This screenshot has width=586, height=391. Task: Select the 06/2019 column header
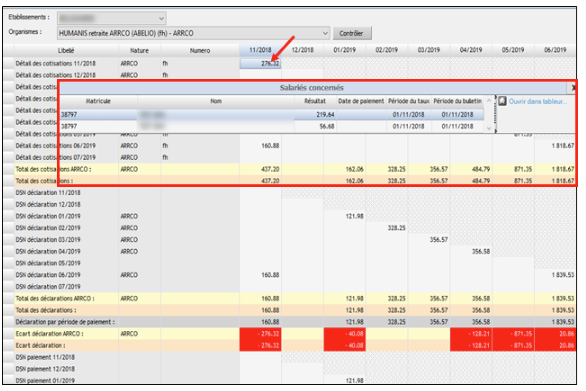click(x=555, y=50)
